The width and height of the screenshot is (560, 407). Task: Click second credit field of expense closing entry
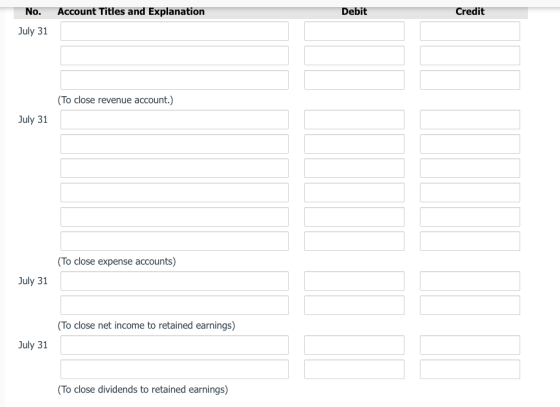pyautogui.click(x=470, y=144)
